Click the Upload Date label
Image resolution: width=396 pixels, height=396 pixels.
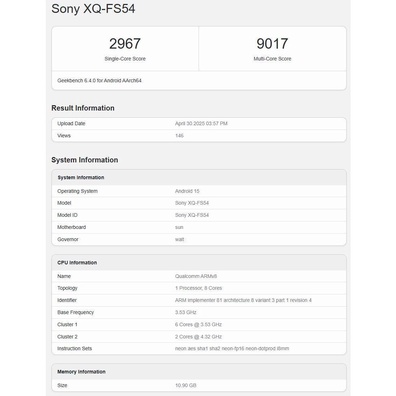pyautogui.click(x=71, y=123)
